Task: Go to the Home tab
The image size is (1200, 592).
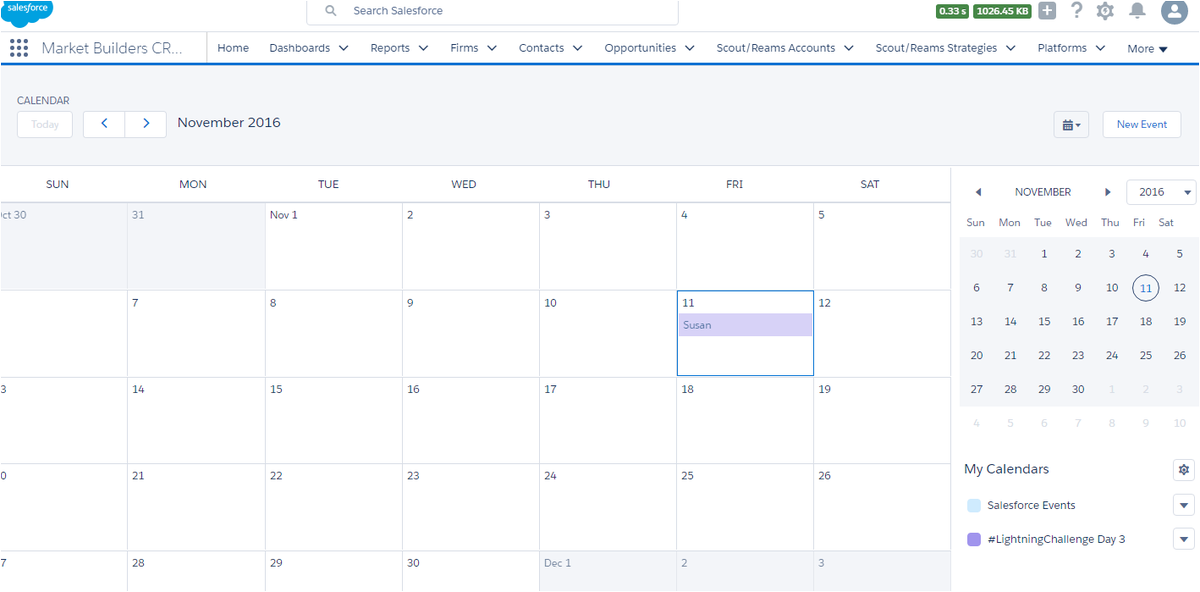Action: (233, 48)
